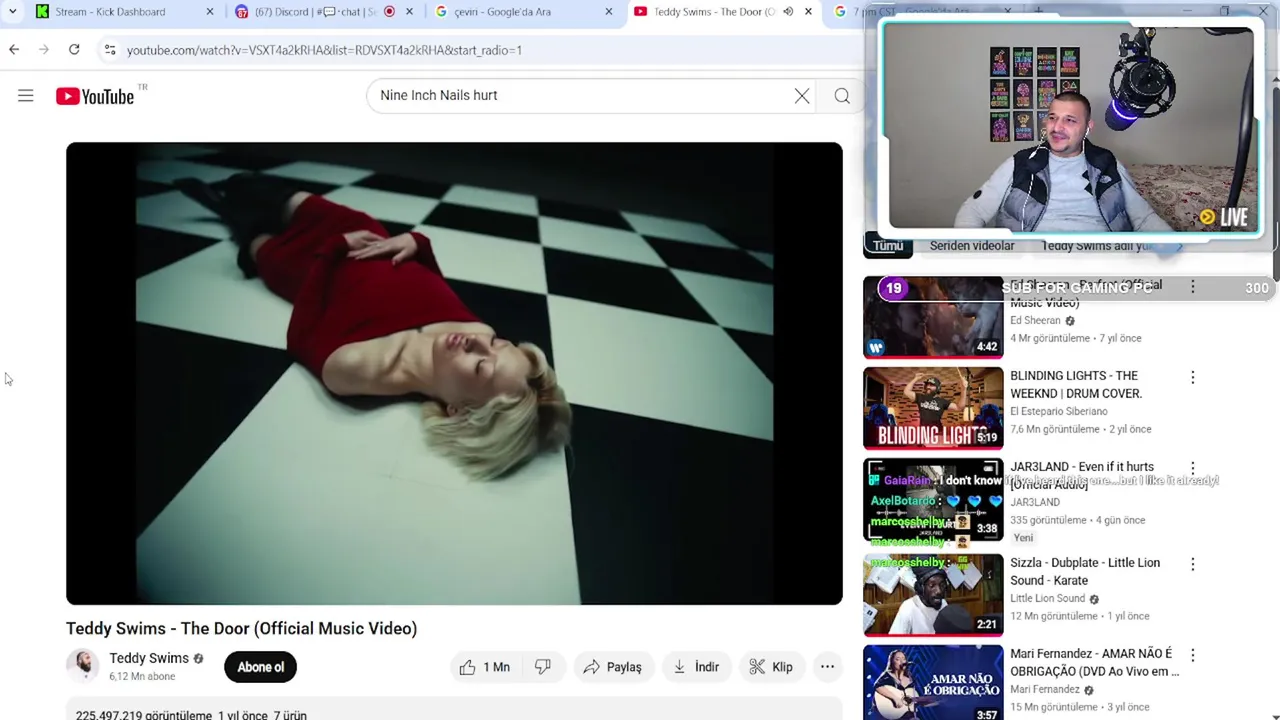Open JAR3LAND Even if it hurts thumbnail
Image resolution: width=1280 pixels, height=720 pixels.
click(933, 499)
